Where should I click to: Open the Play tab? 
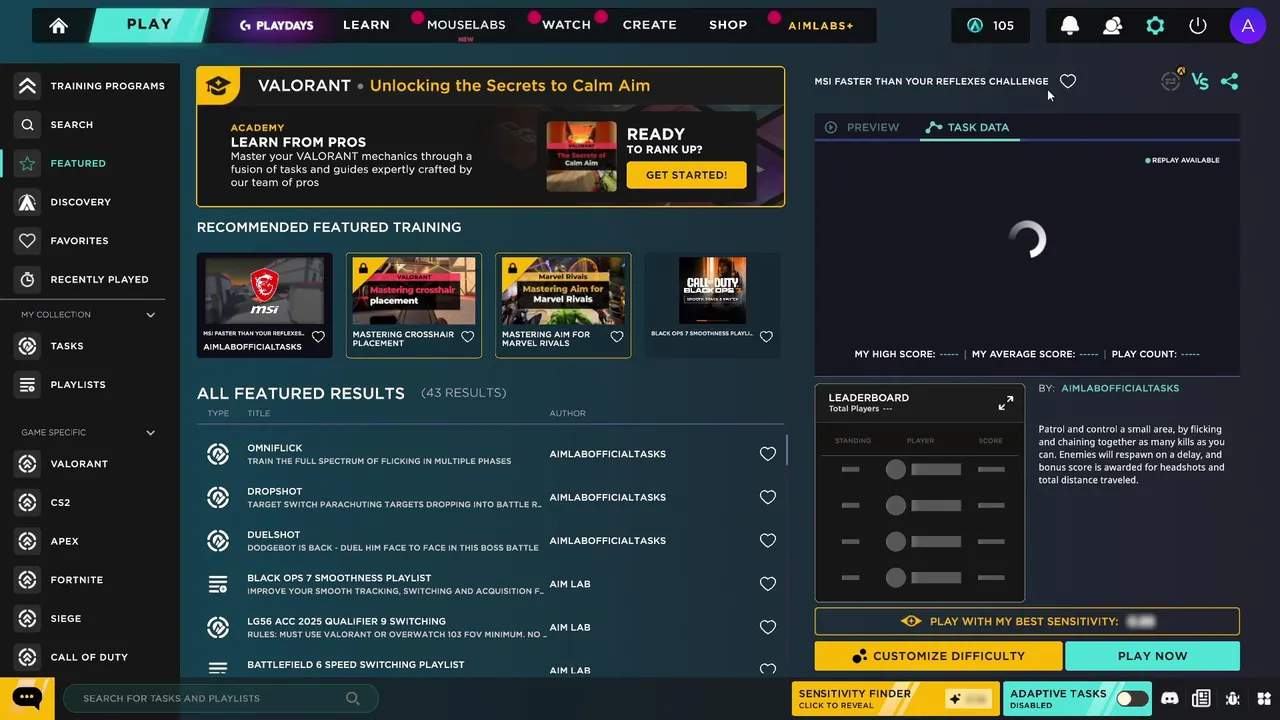pos(149,25)
